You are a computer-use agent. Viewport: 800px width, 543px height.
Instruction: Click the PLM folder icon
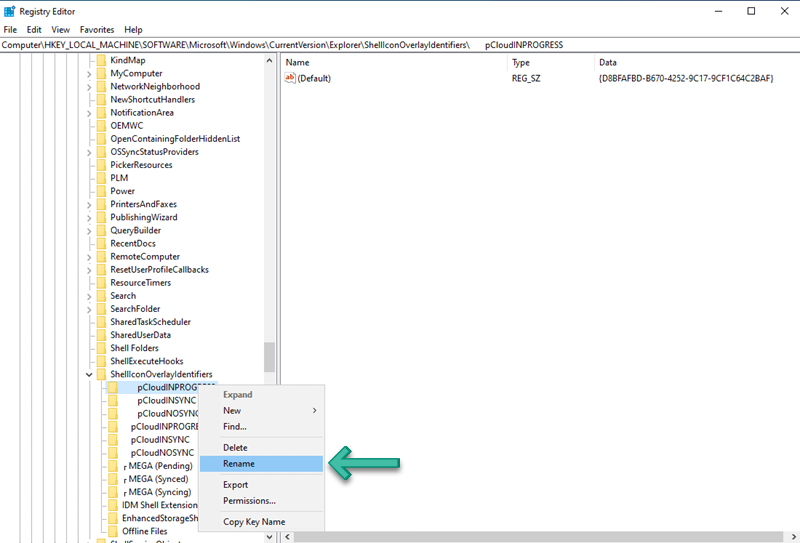101,178
